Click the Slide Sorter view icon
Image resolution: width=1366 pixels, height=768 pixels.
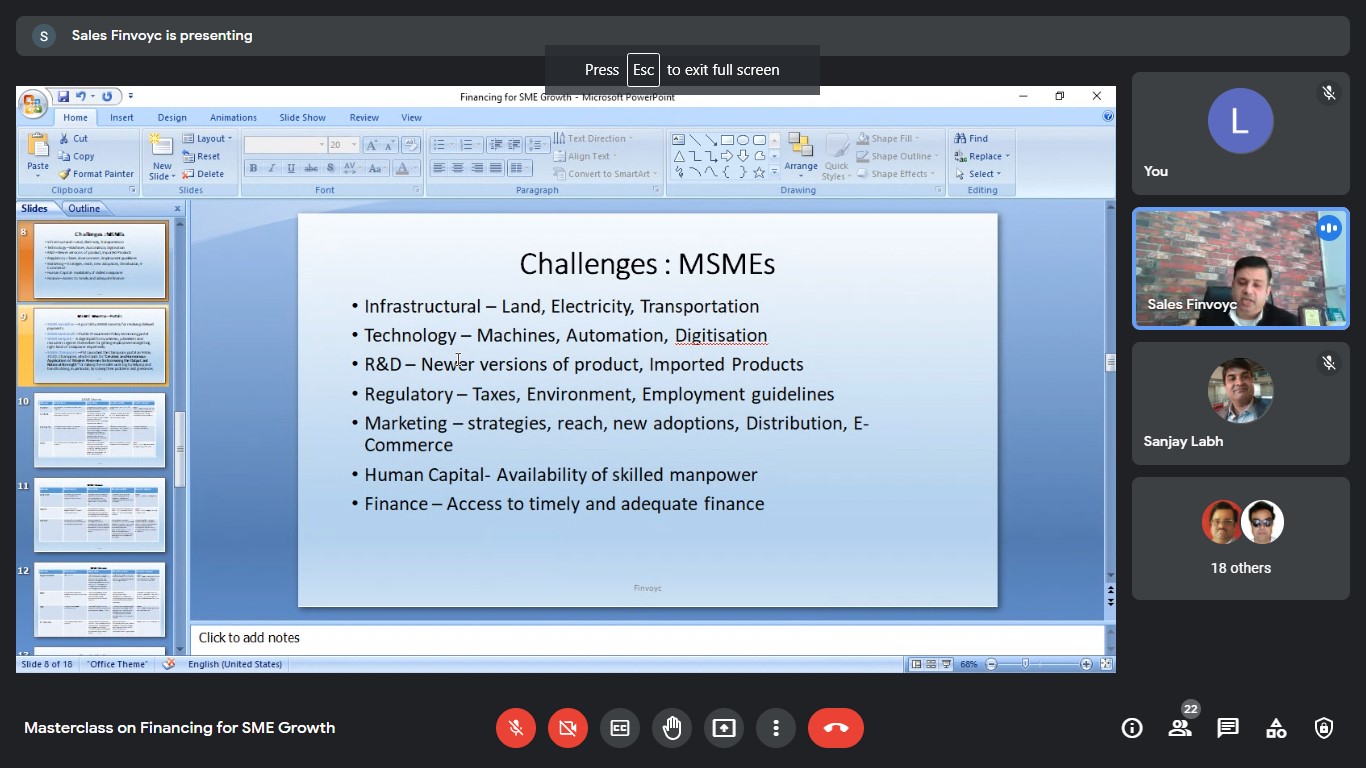(x=931, y=664)
